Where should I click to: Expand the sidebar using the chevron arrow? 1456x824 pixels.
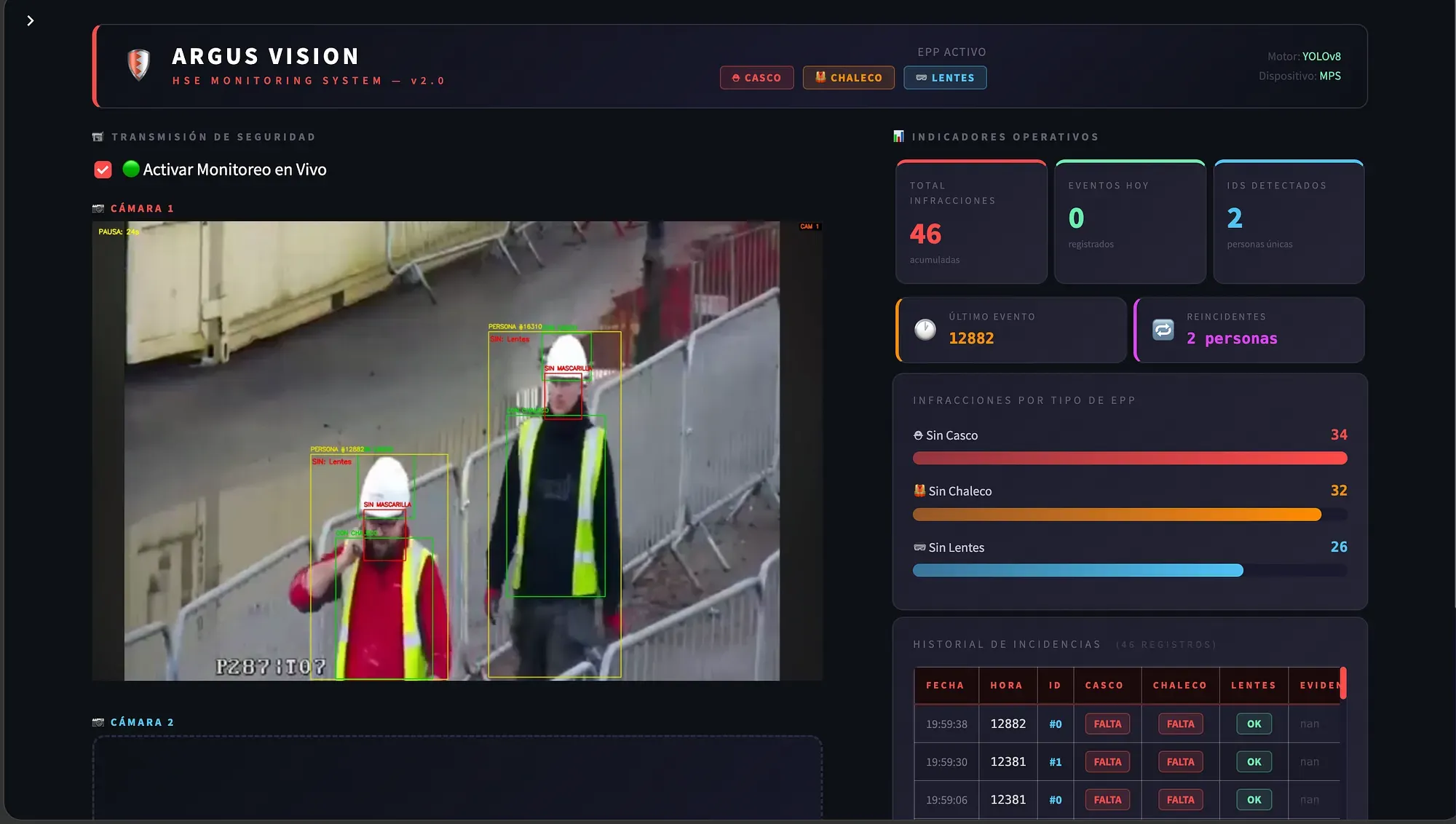[30, 20]
